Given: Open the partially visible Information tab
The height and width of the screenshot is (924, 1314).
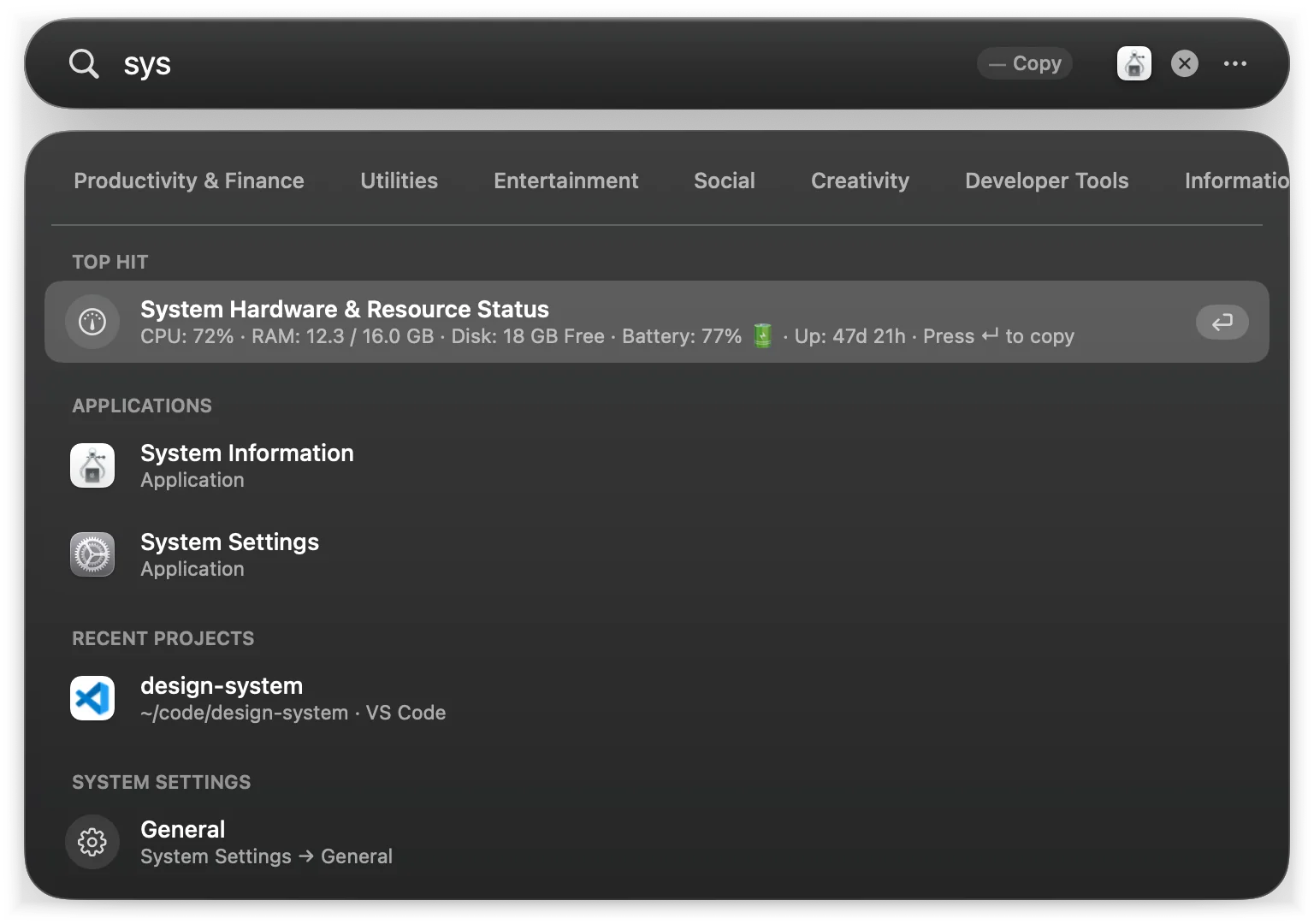Looking at the screenshot, I should (x=1236, y=181).
